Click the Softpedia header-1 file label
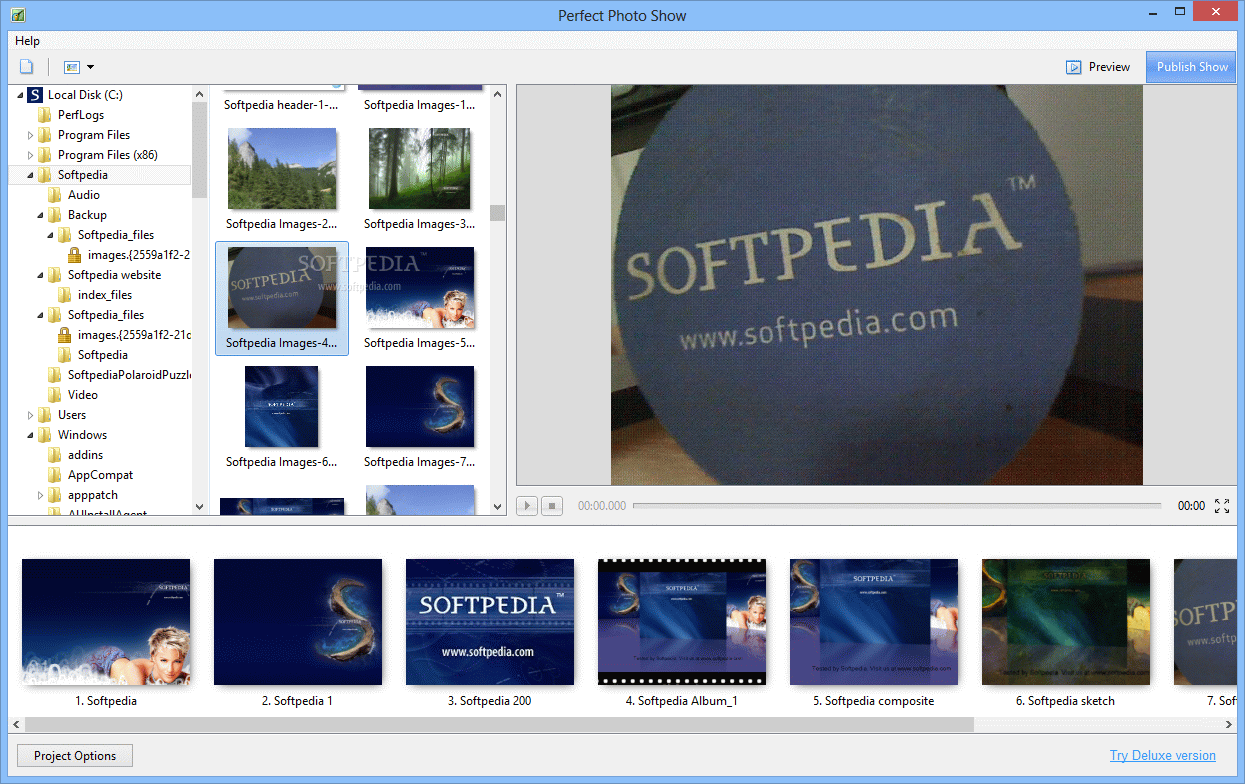Viewport: 1245px width, 784px height. pos(281,105)
